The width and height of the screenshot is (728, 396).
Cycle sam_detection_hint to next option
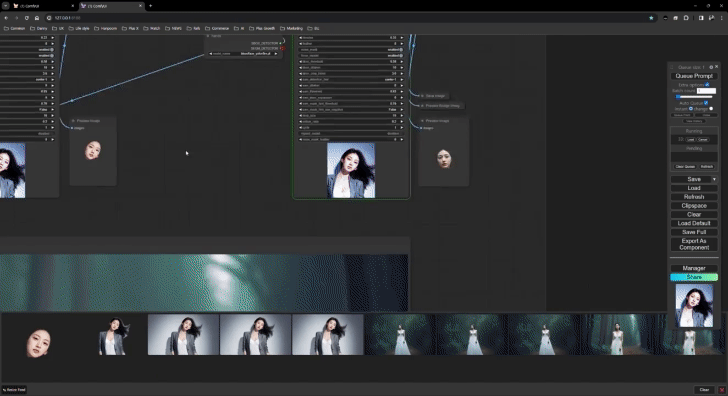402,79
